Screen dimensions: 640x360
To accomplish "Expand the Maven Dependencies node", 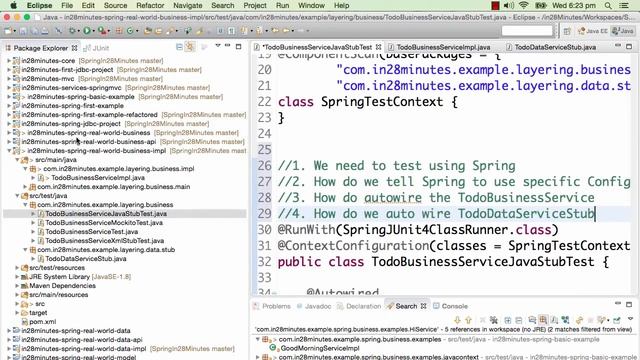I will tap(17, 286).
